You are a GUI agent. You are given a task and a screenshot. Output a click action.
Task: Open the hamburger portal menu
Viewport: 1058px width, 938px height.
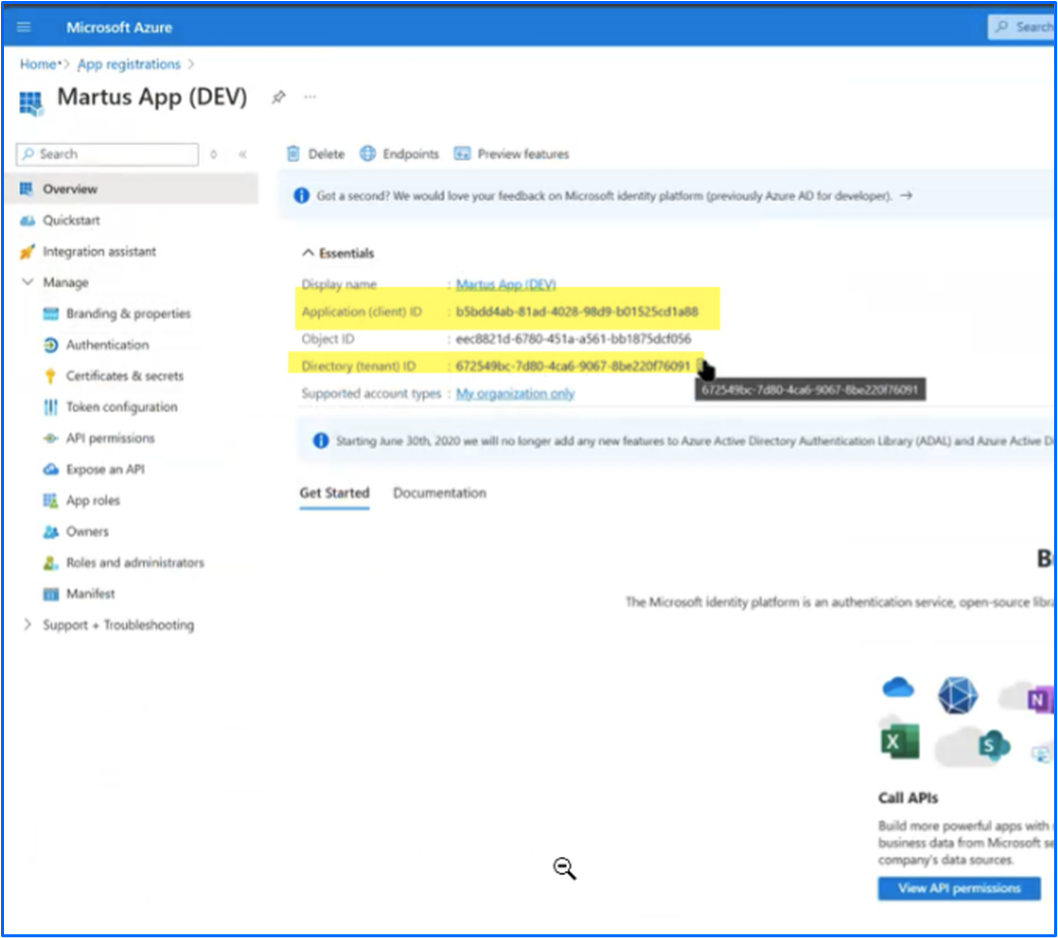(x=24, y=27)
